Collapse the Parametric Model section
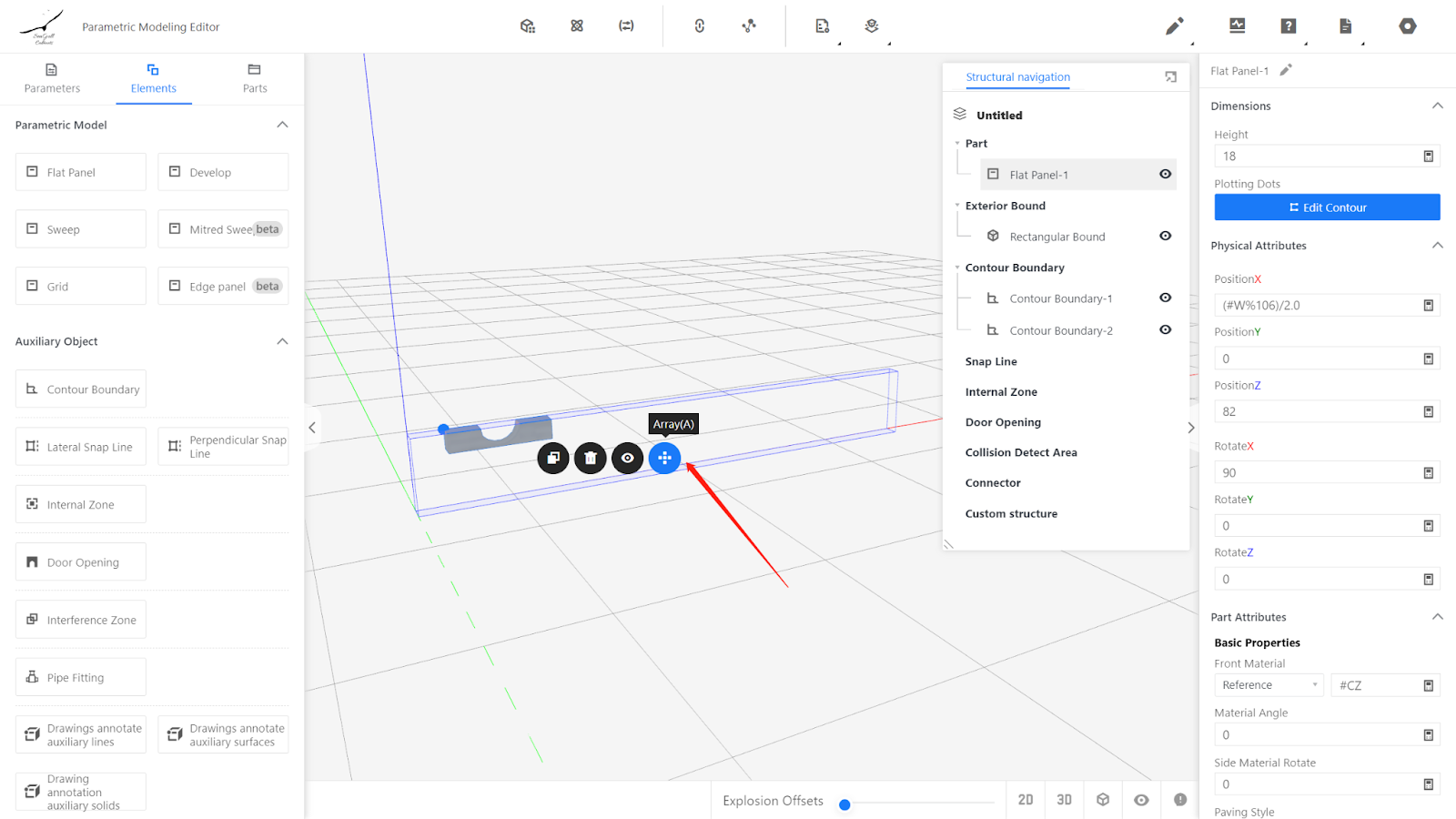Image resolution: width=1456 pixels, height=819 pixels. [x=282, y=125]
